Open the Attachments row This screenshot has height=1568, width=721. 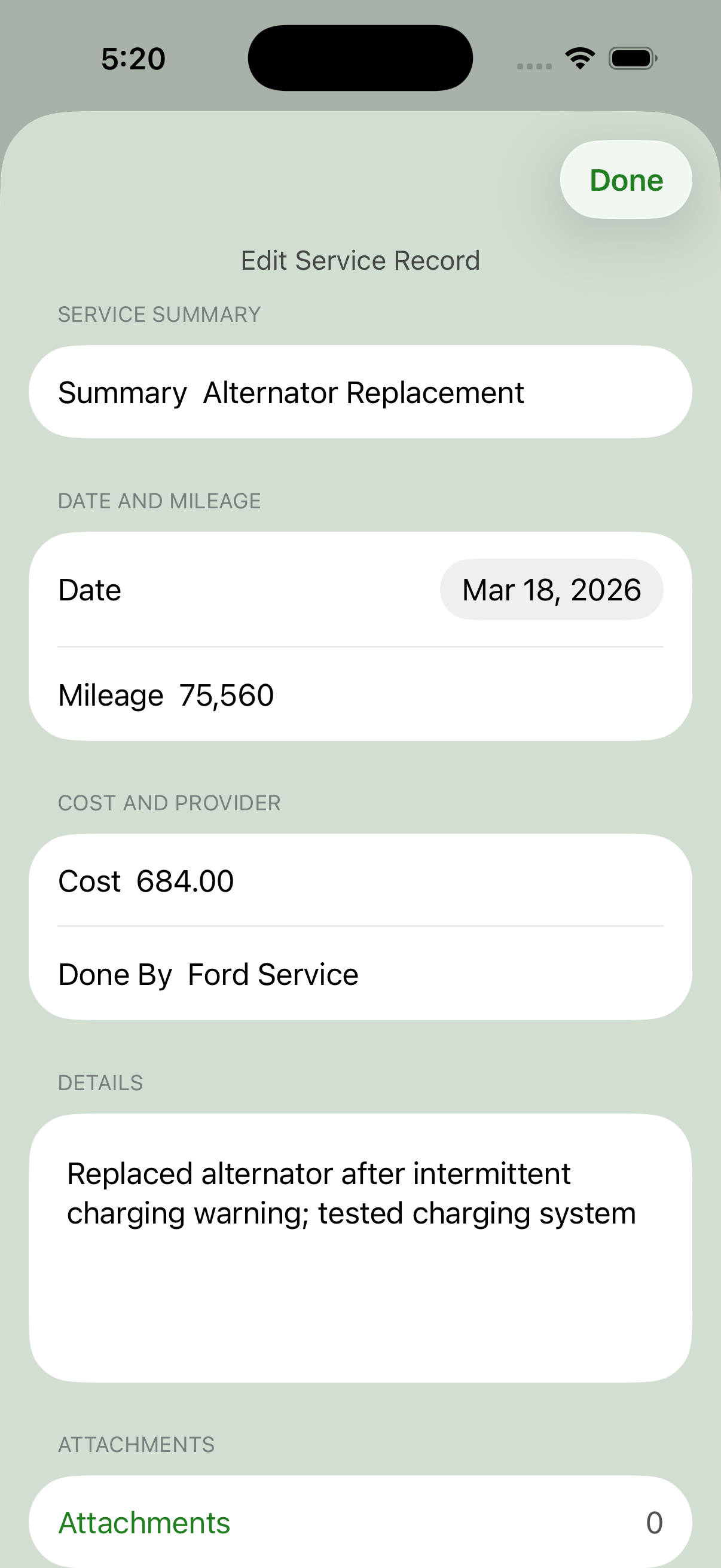(x=360, y=1523)
